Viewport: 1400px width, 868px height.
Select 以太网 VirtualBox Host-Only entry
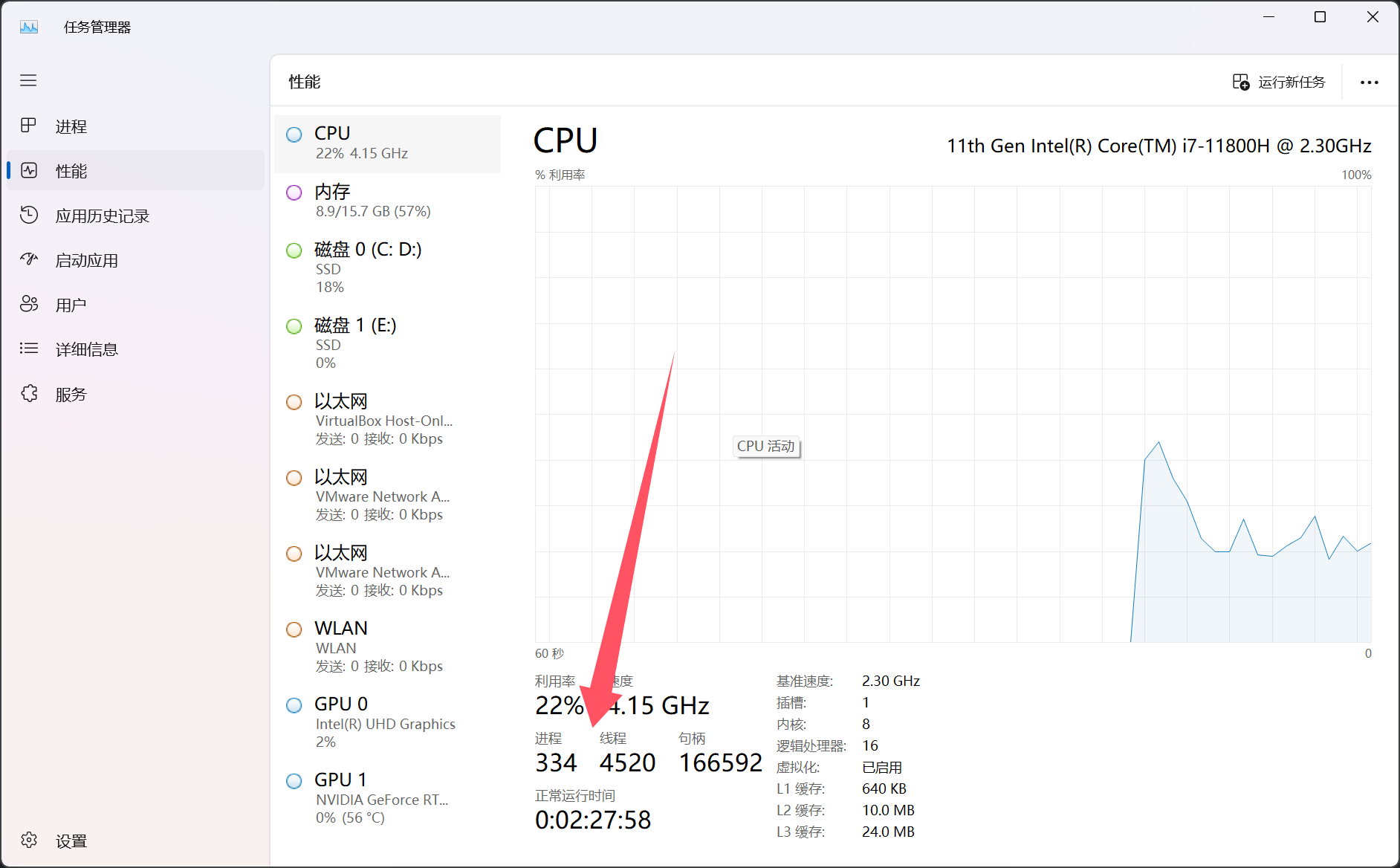pyautogui.click(x=387, y=420)
